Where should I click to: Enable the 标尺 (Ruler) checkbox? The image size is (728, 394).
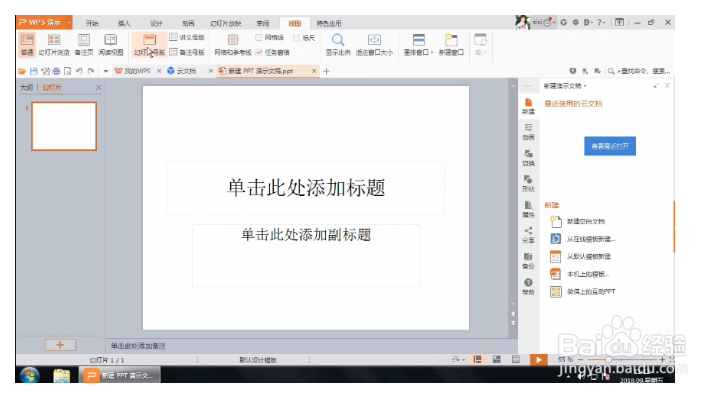tap(297, 38)
